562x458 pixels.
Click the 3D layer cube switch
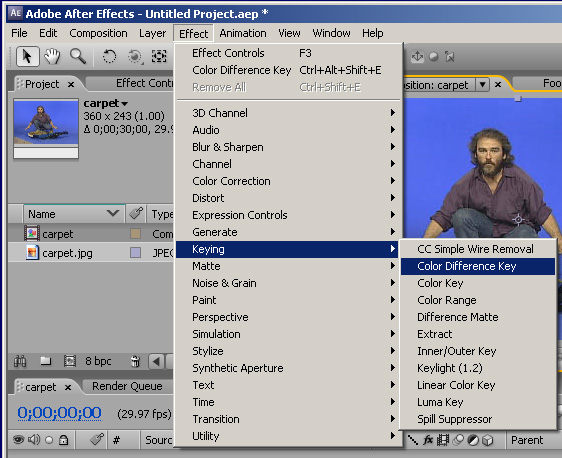[487, 440]
